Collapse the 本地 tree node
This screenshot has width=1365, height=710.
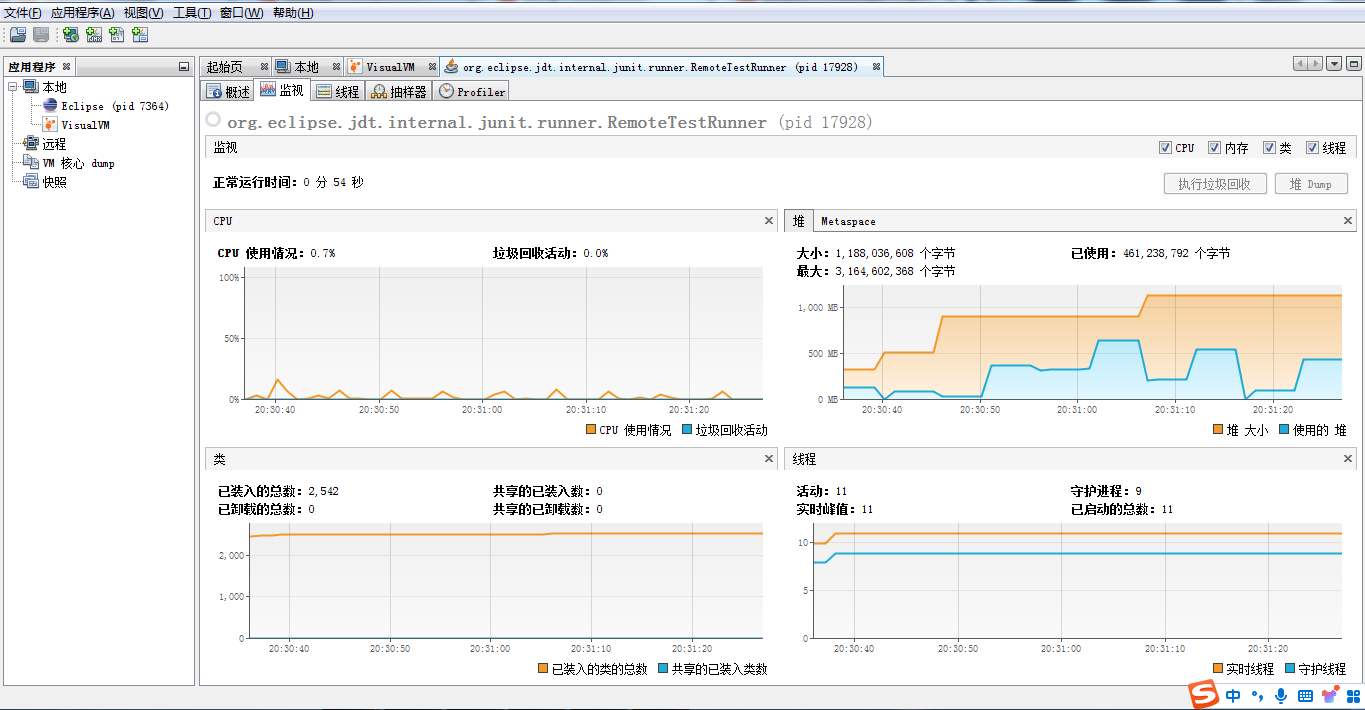[x=12, y=87]
